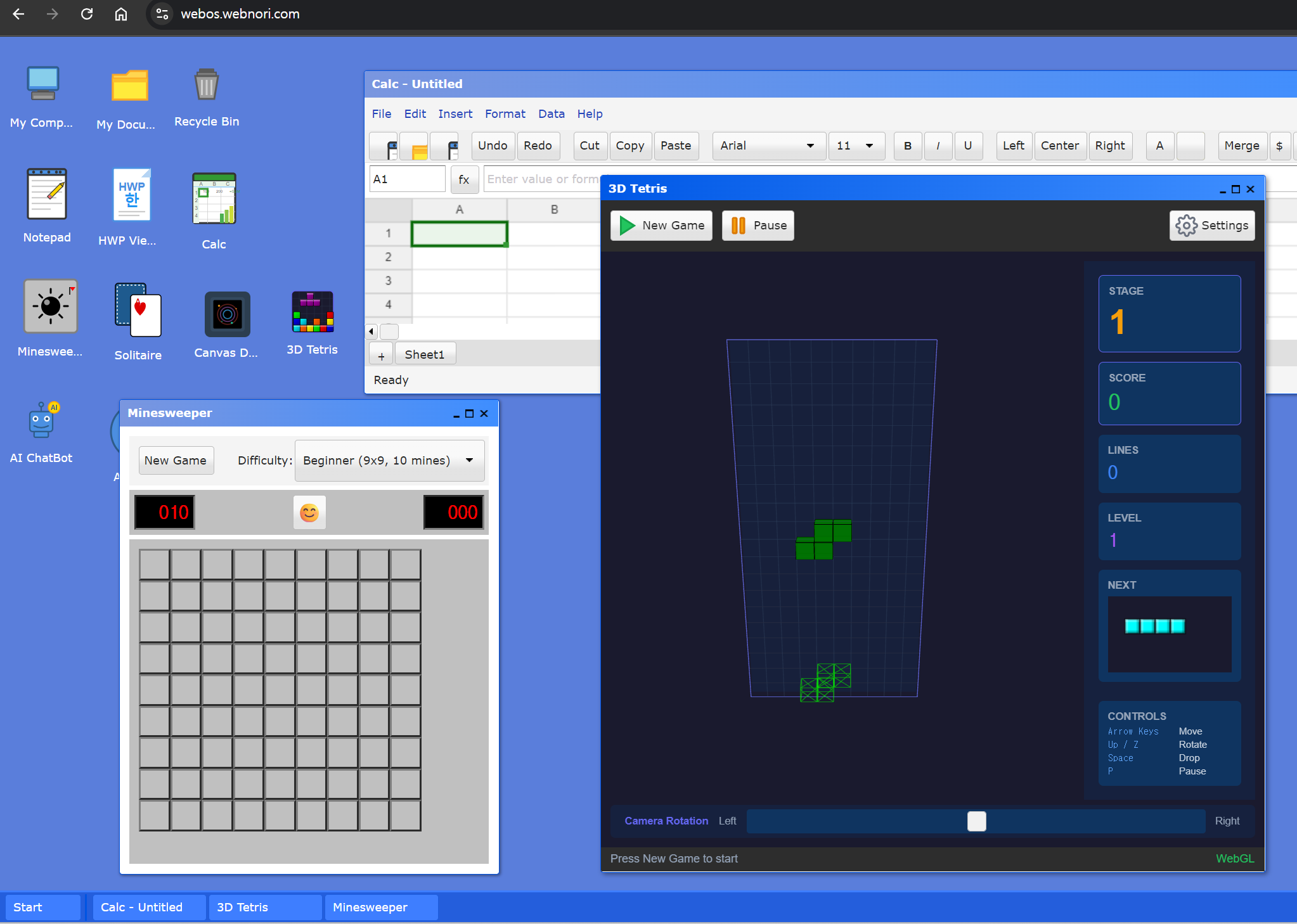
Task: Toggle italic formatting in Calc
Action: 938,146
